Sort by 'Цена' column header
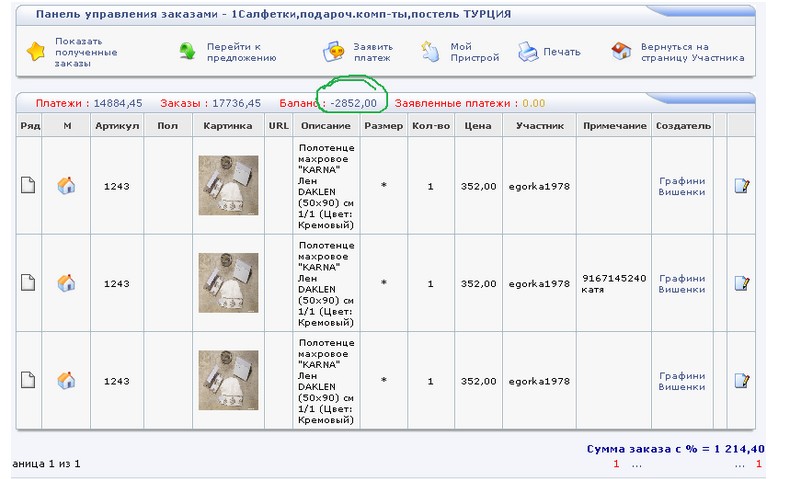 [x=476, y=126]
